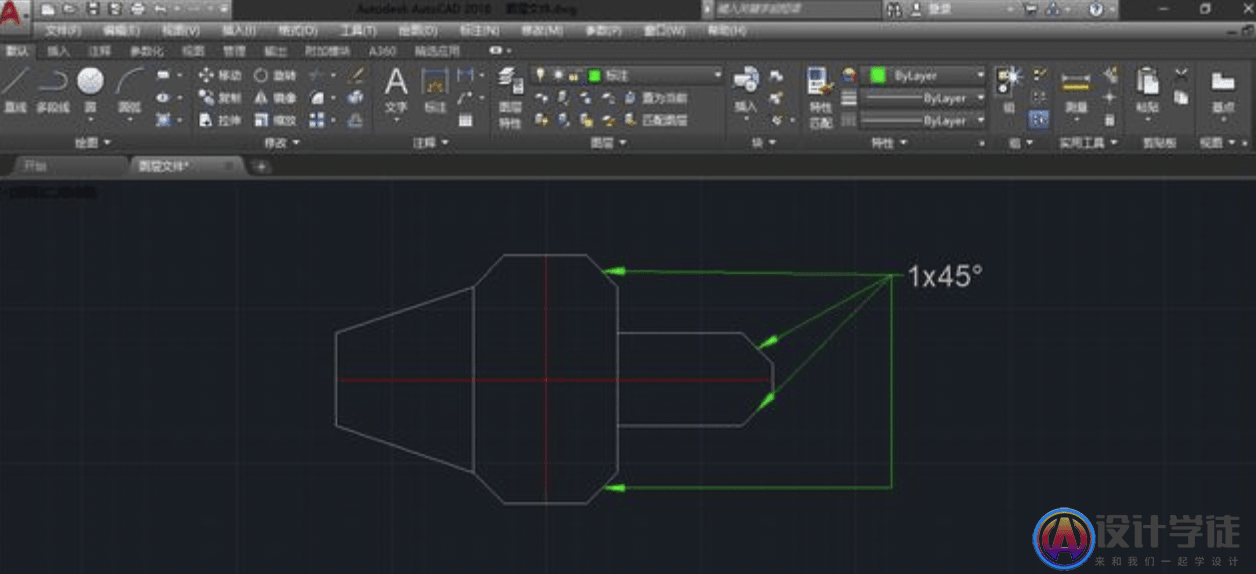The image size is (1256, 574).
Task: Click the Undo arrow in quick access toolbar
Action: click(160, 9)
